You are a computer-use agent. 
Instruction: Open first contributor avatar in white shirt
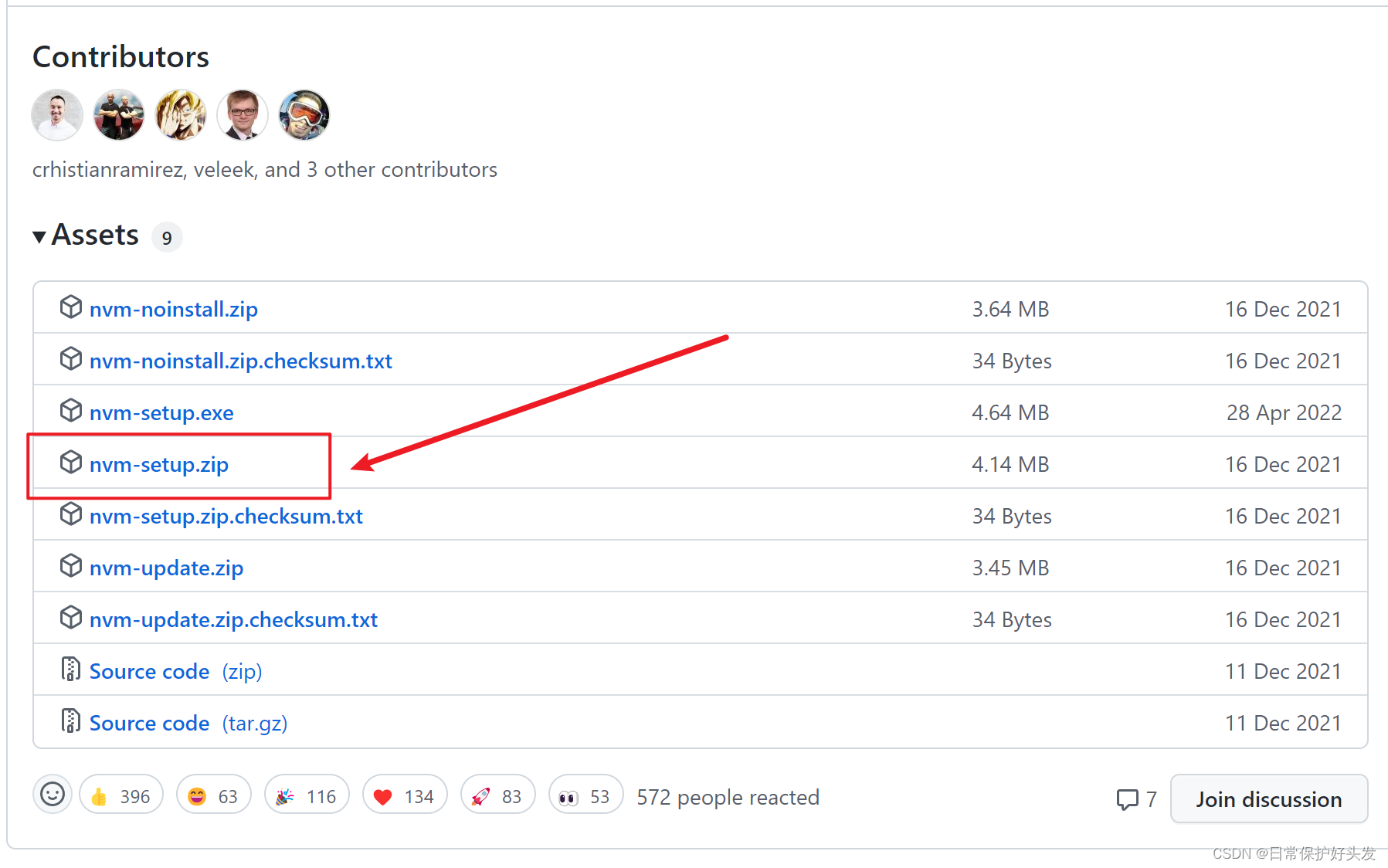click(x=57, y=115)
